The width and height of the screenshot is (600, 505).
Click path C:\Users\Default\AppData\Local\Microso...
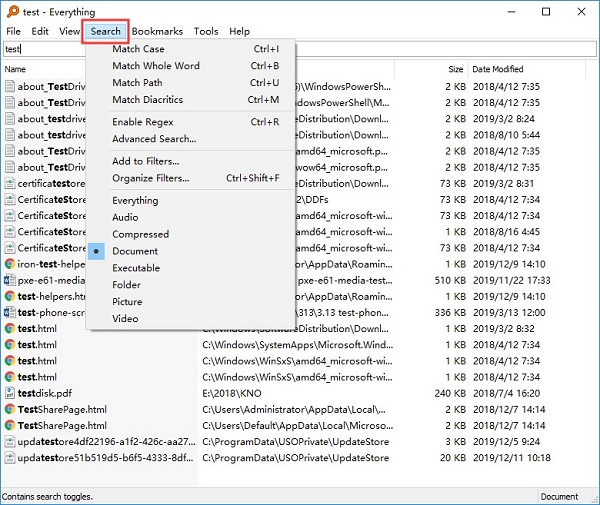tap(297, 425)
